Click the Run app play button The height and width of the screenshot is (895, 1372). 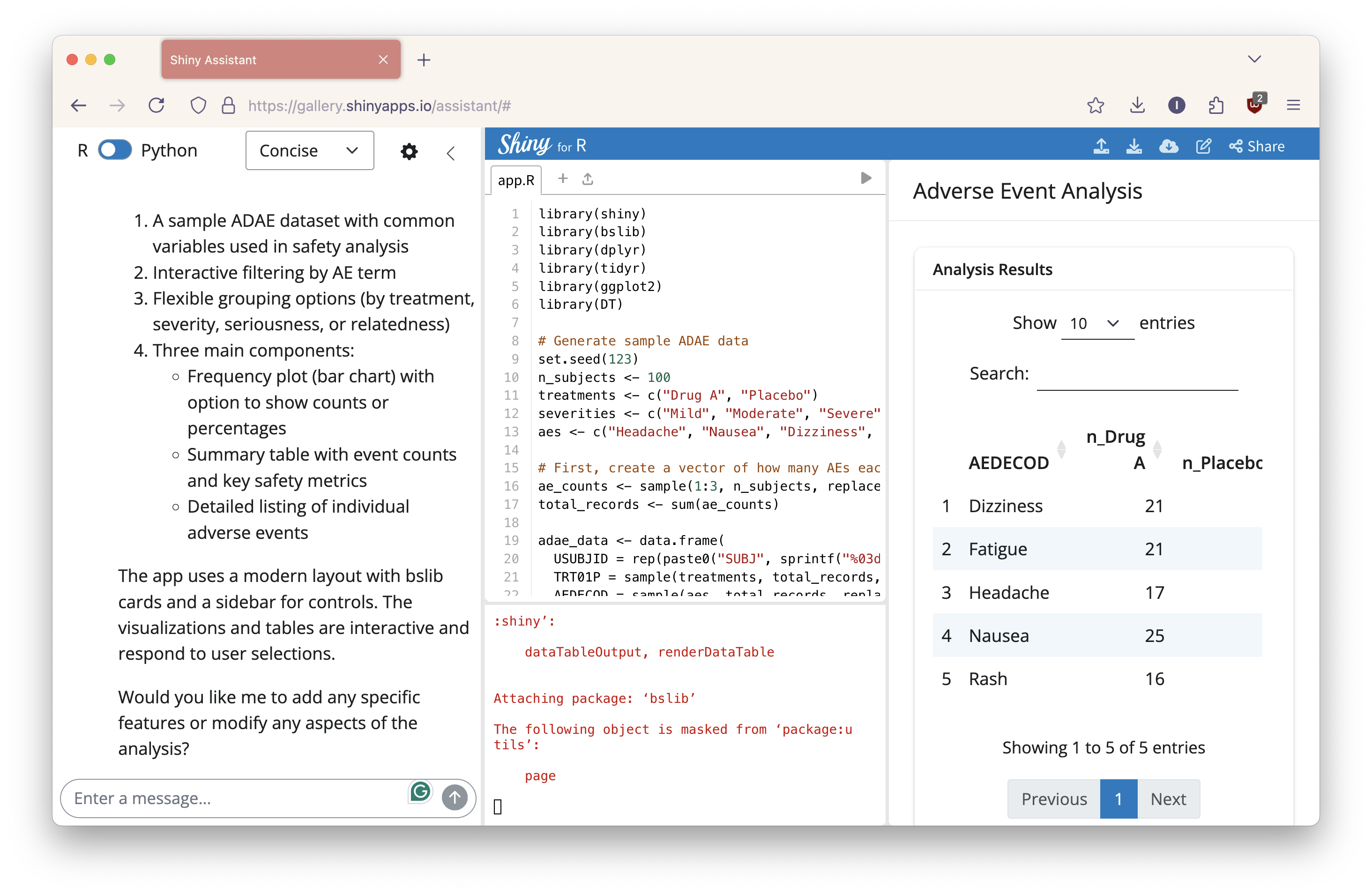[865, 178]
